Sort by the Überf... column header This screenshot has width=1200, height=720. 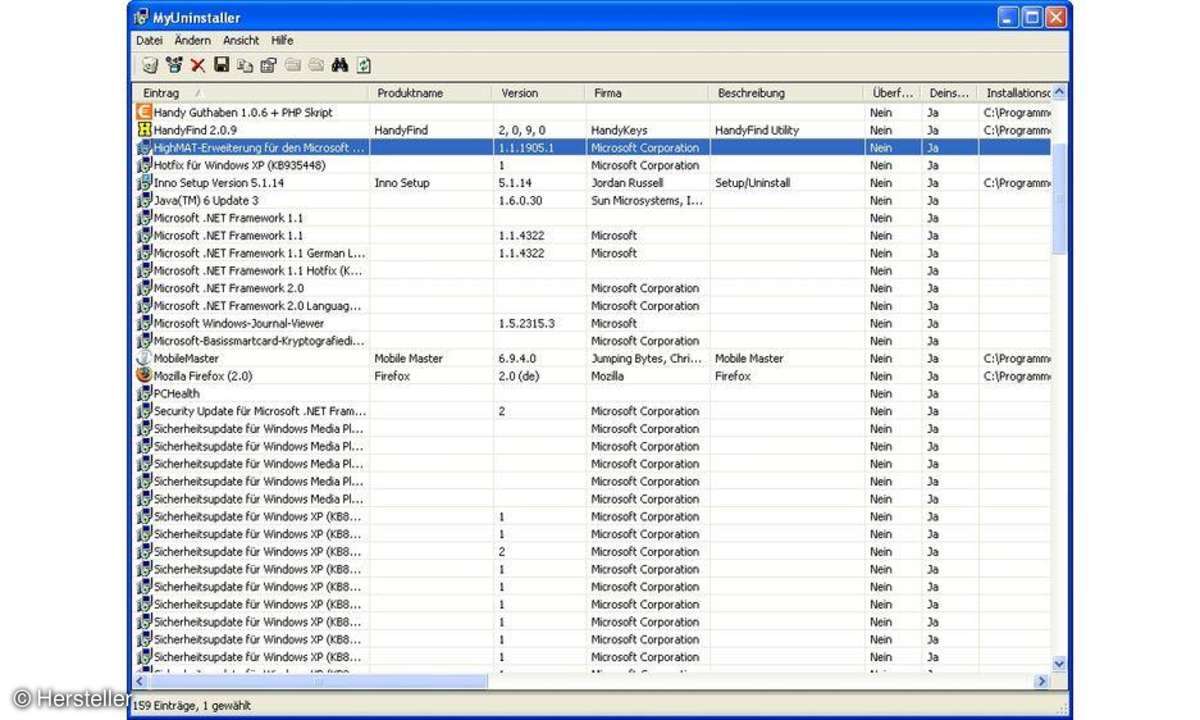[893, 93]
